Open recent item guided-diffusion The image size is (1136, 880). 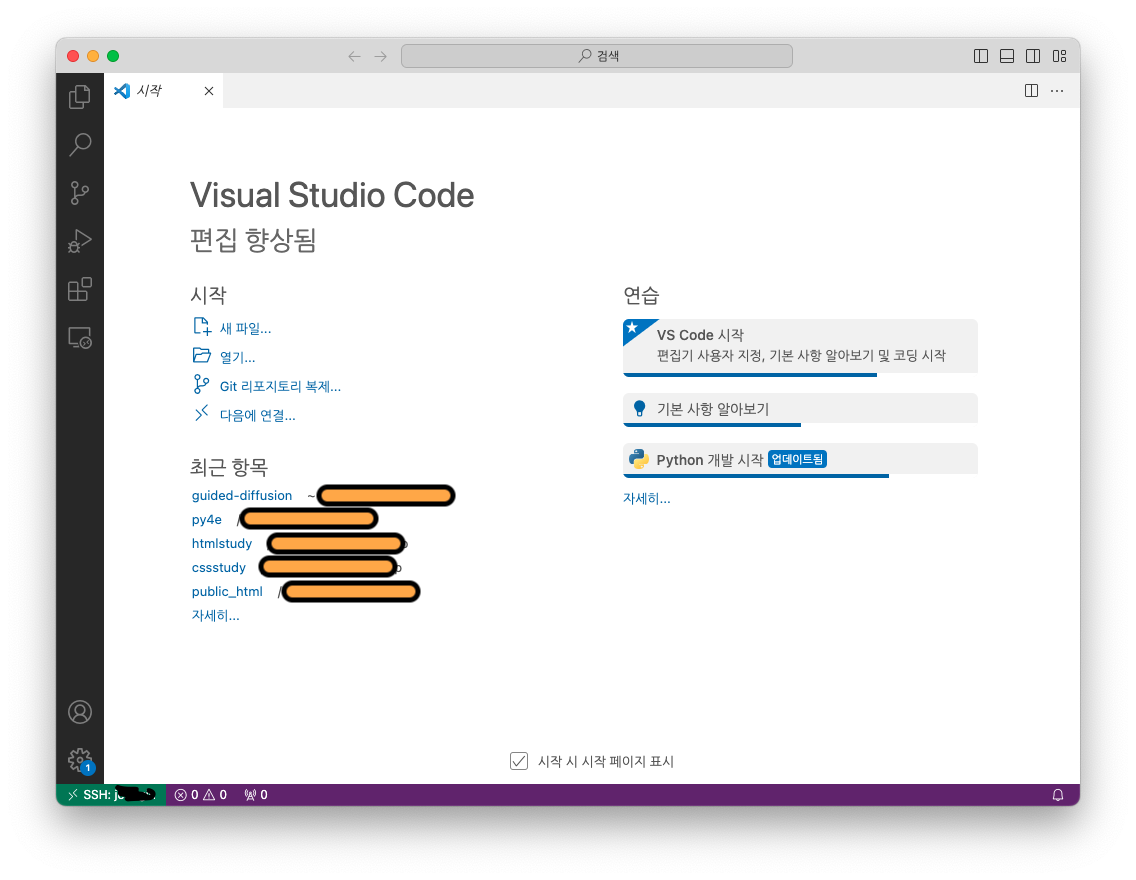coord(242,495)
